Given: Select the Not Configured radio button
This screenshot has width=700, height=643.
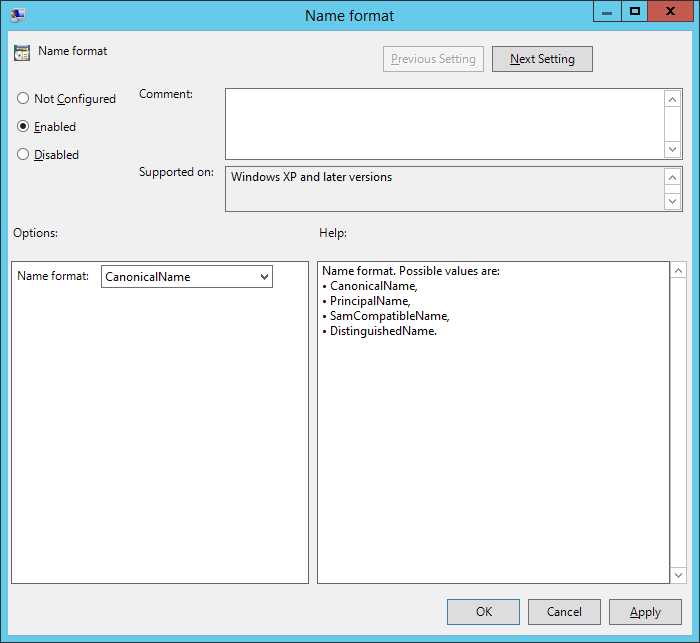Looking at the screenshot, I should 23,99.
